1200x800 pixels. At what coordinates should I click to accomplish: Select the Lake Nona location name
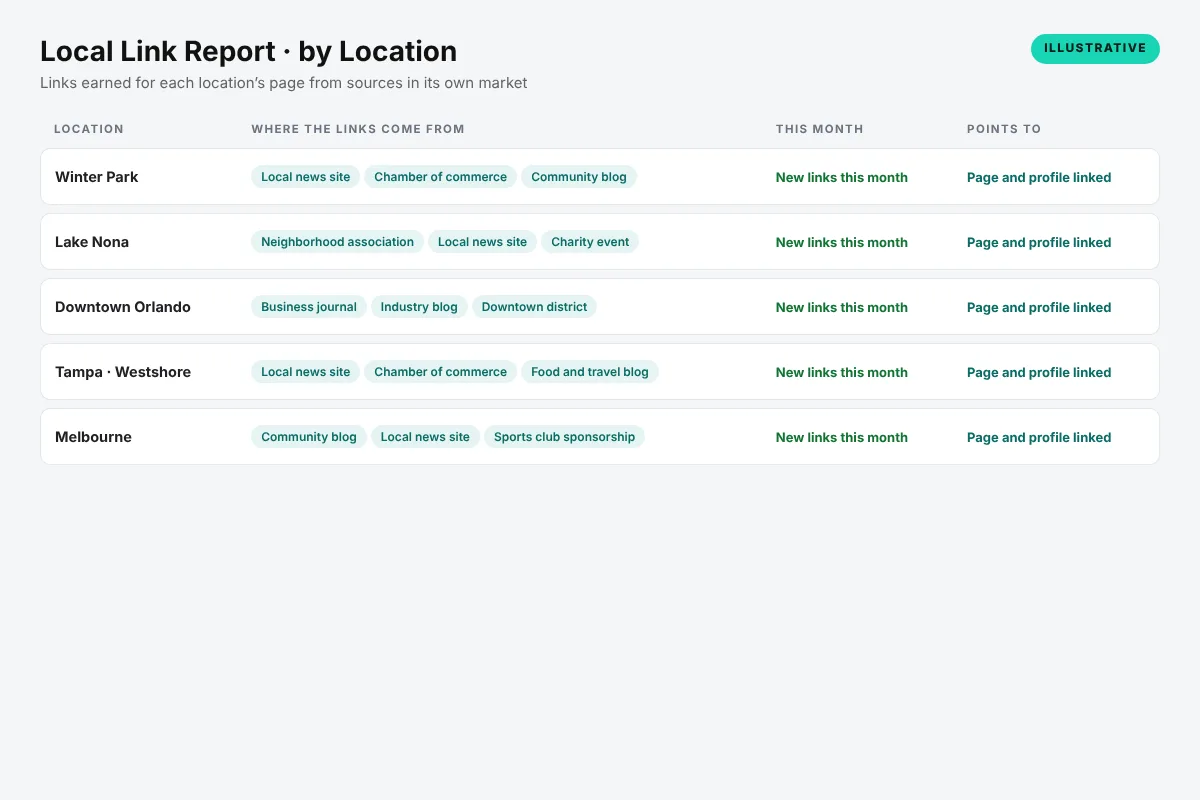(x=92, y=242)
